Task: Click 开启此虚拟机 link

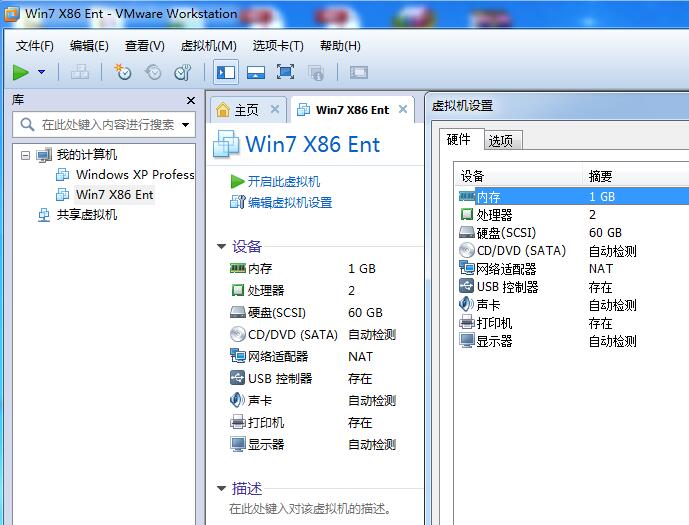Action: click(x=283, y=181)
